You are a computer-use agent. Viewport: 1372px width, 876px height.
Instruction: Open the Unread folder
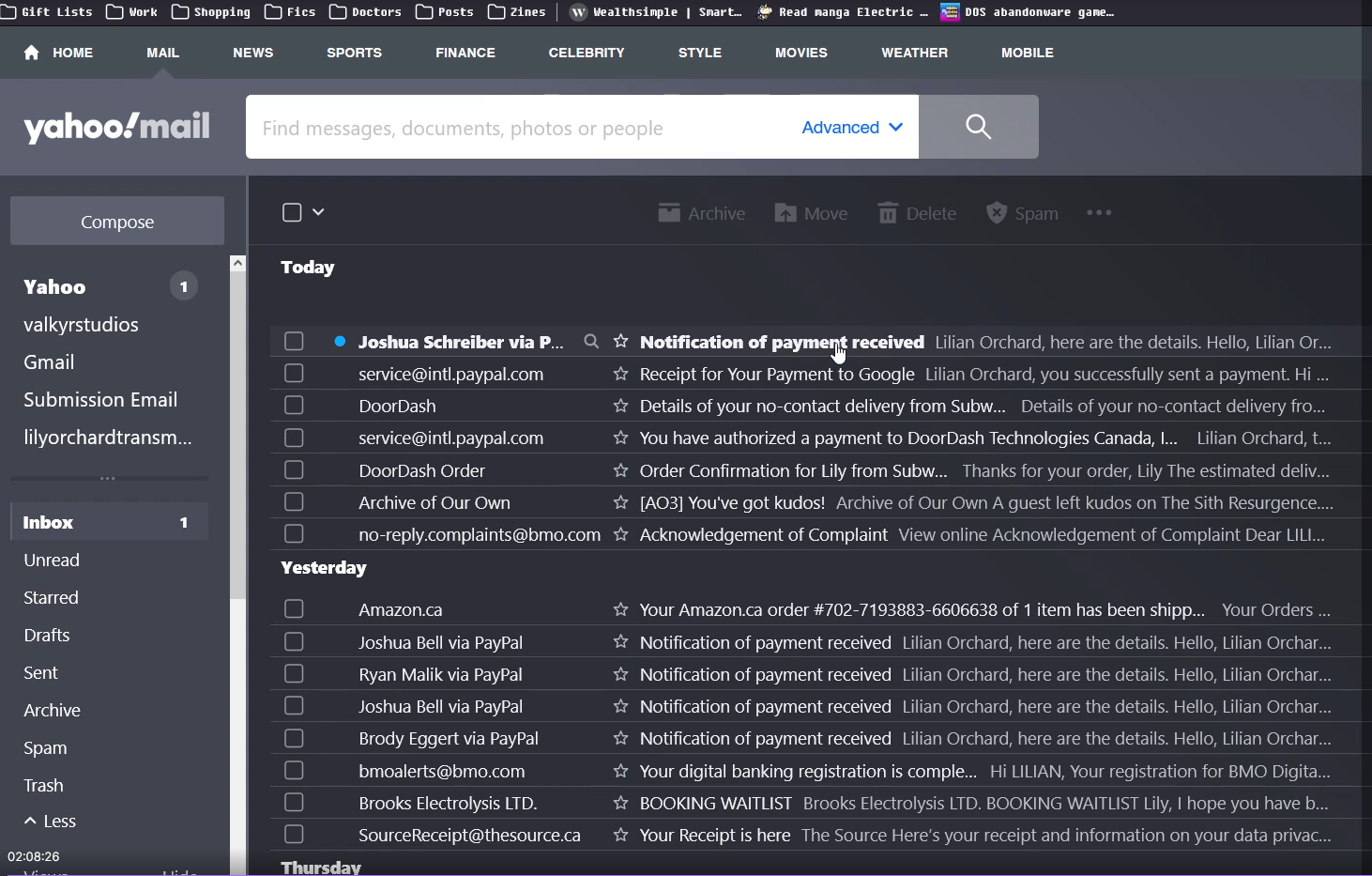pyautogui.click(x=52, y=561)
